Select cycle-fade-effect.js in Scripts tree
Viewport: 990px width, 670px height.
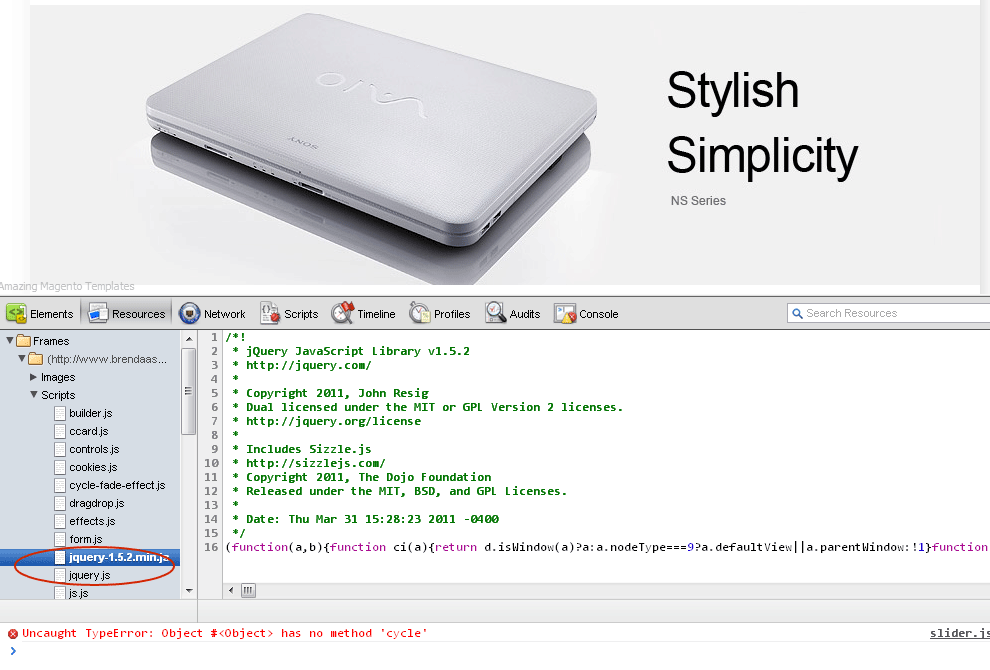117,486
